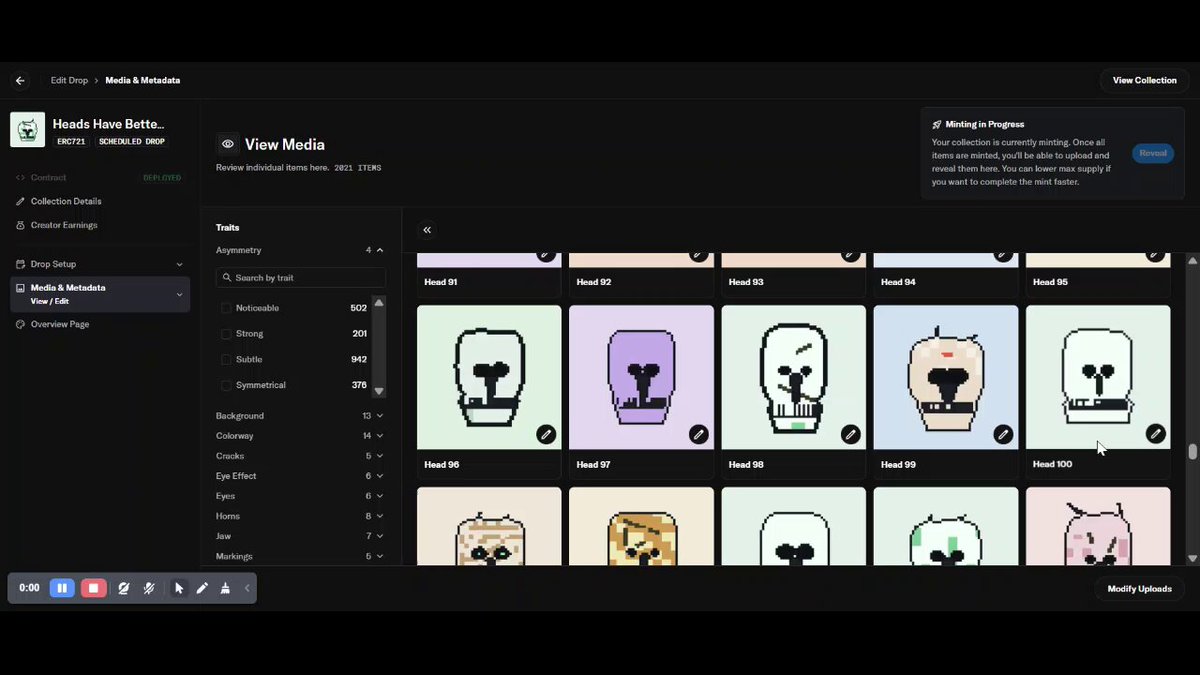Image resolution: width=1200 pixels, height=675 pixels.
Task: Click the pencil edit icon on Head 98
Action: 850,434
